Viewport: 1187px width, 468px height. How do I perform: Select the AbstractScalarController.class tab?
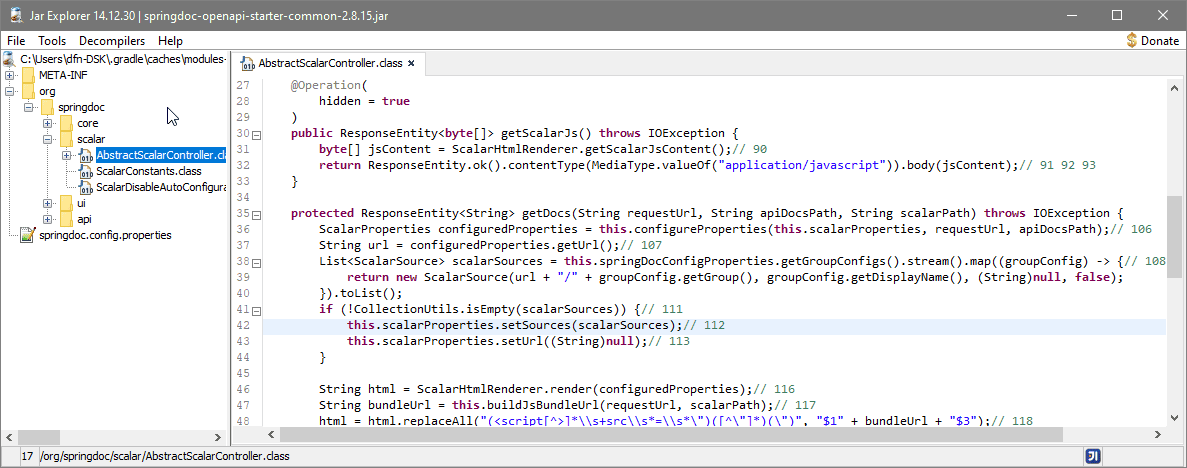(329, 64)
